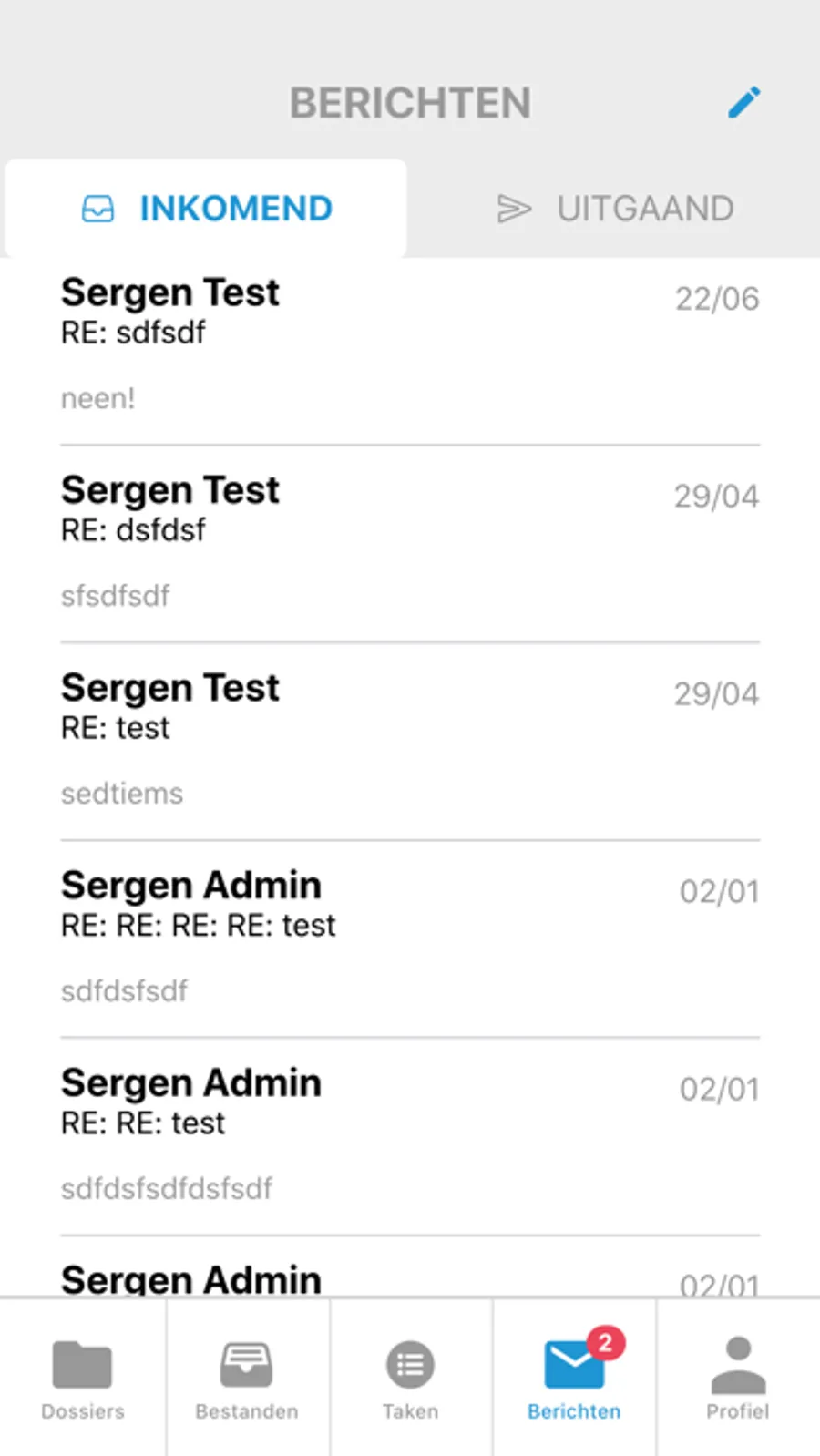Click the 'sedtiems' message preview text
The width and height of the screenshot is (820, 1456).
click(122, 794)
